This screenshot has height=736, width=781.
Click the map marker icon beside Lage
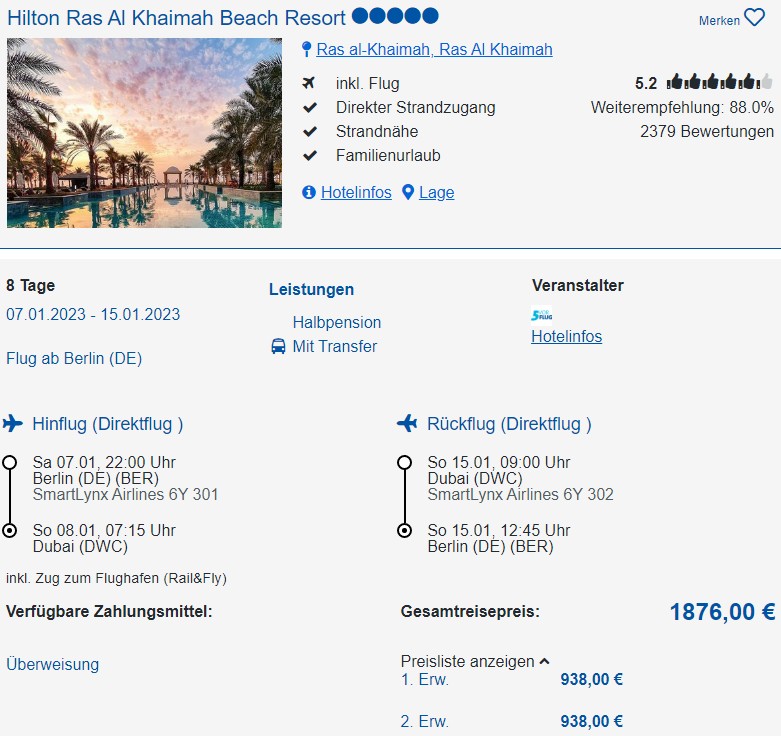coord(408,192)
